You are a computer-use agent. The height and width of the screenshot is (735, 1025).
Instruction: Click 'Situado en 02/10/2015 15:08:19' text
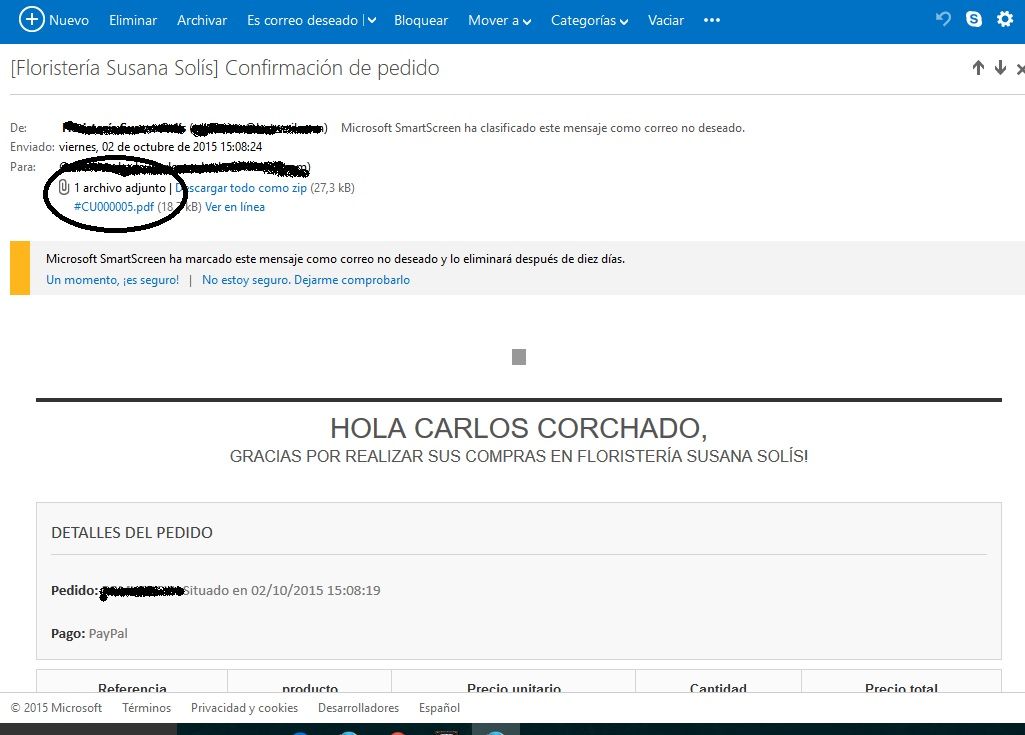tap(282, 590)
